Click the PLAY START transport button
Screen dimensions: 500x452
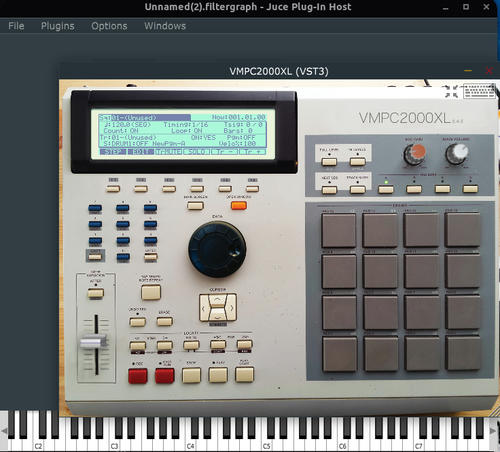click(x=245, y=375)
